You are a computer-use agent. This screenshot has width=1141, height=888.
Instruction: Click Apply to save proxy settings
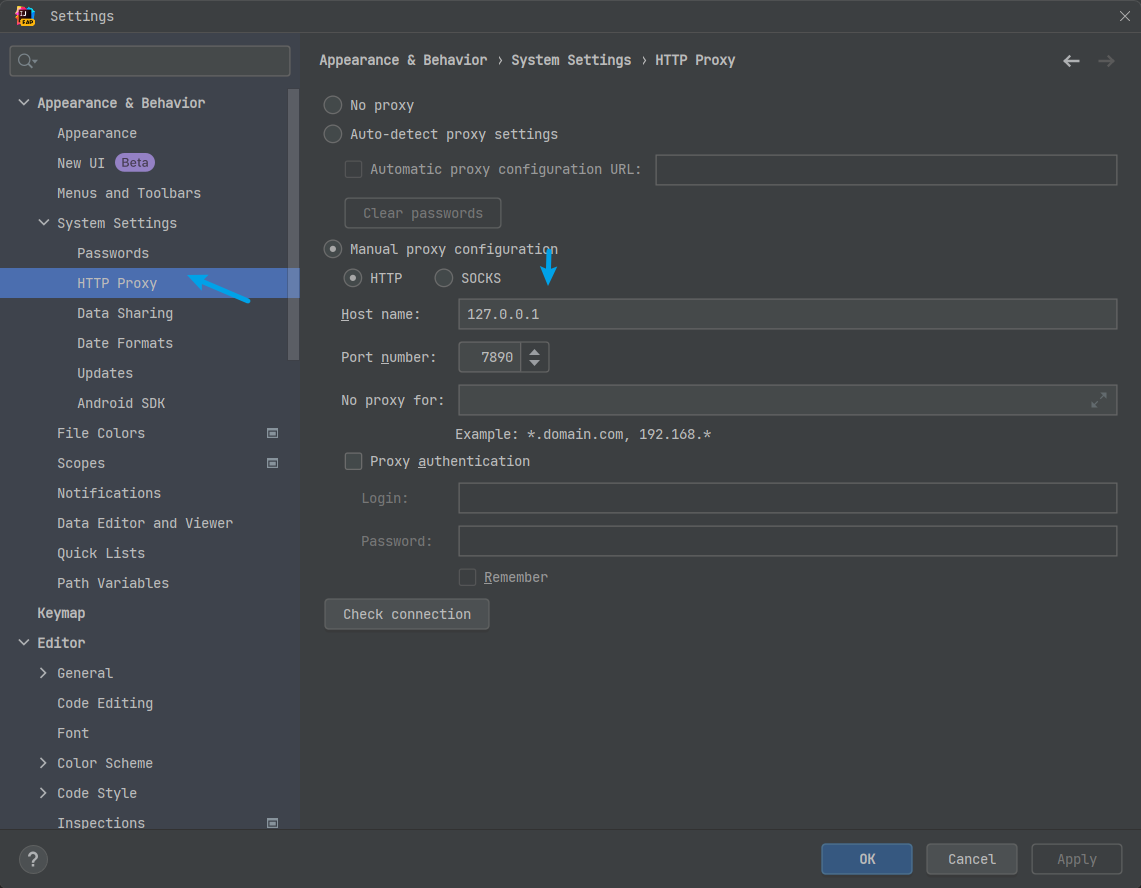(x=1076, y=859)
